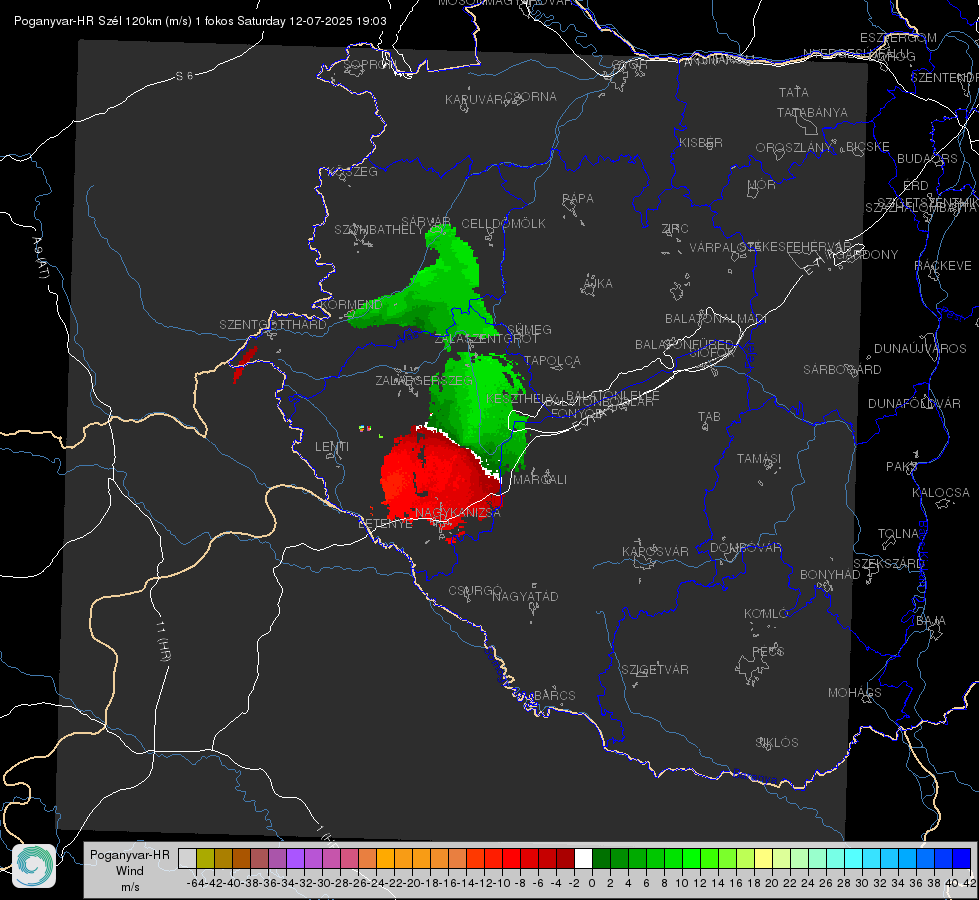
Task: Select the BALATONALMÁDI label
Action: [x=716, y=319]
